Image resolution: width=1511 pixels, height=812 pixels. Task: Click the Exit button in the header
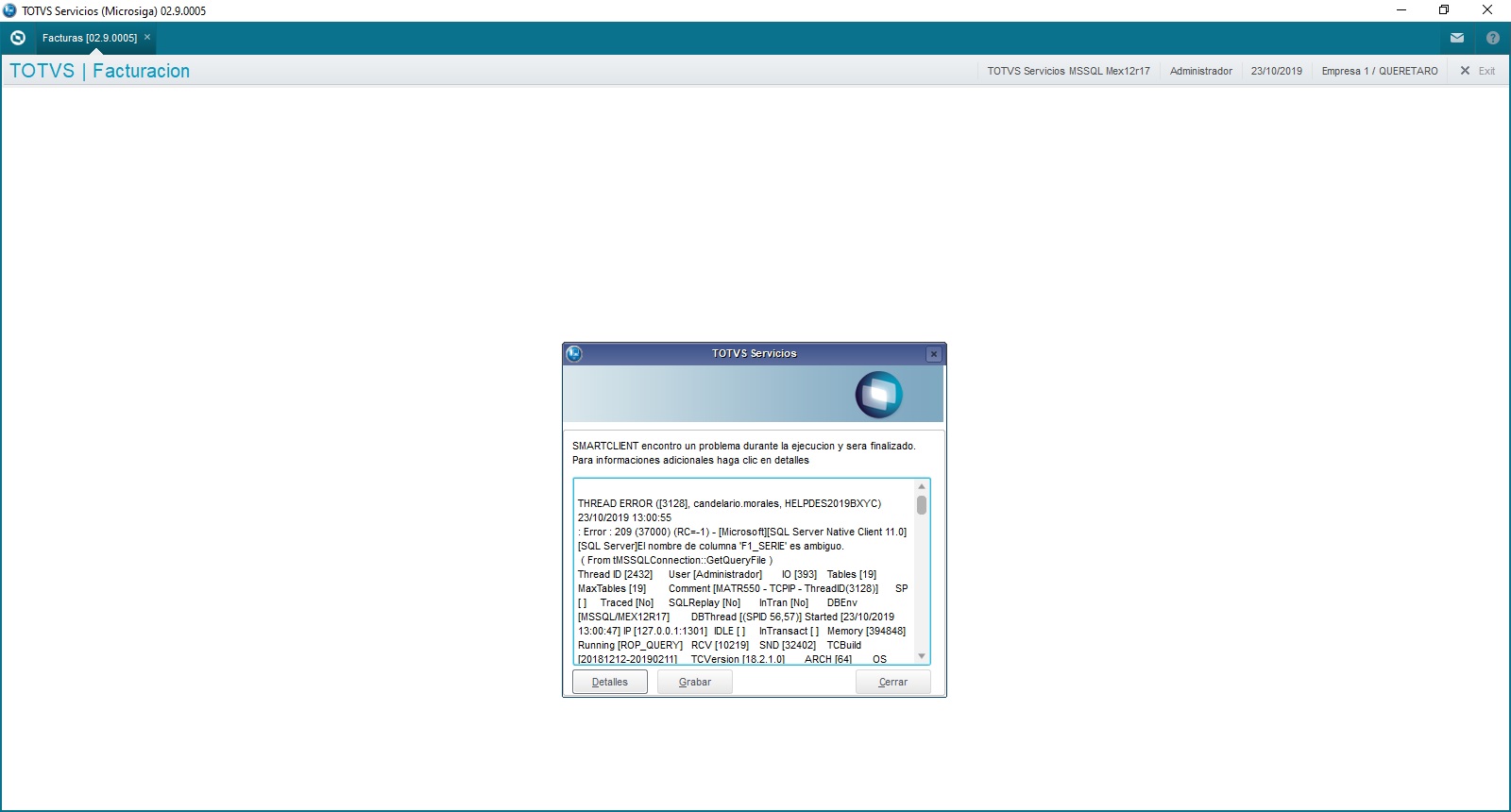coord(1478,71)
